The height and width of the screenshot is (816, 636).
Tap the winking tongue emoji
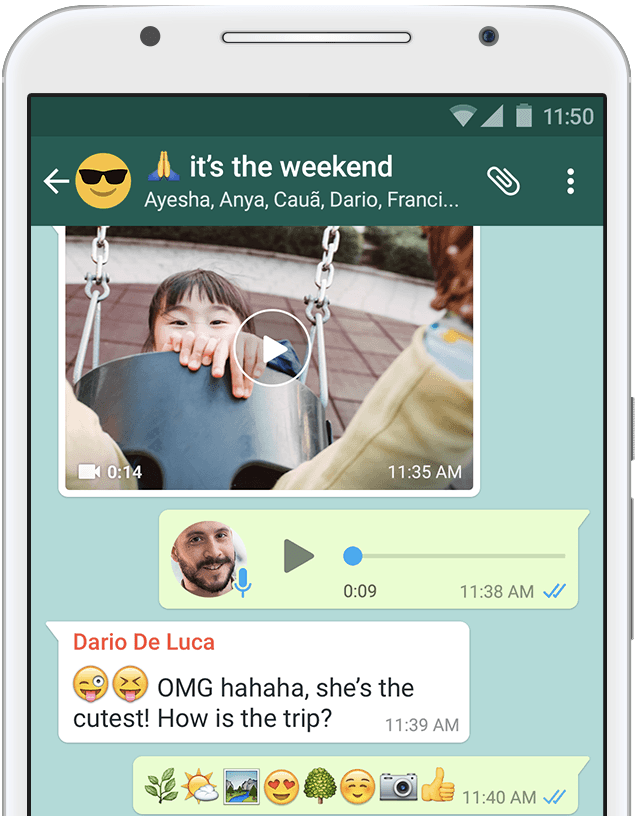point(91,684)
